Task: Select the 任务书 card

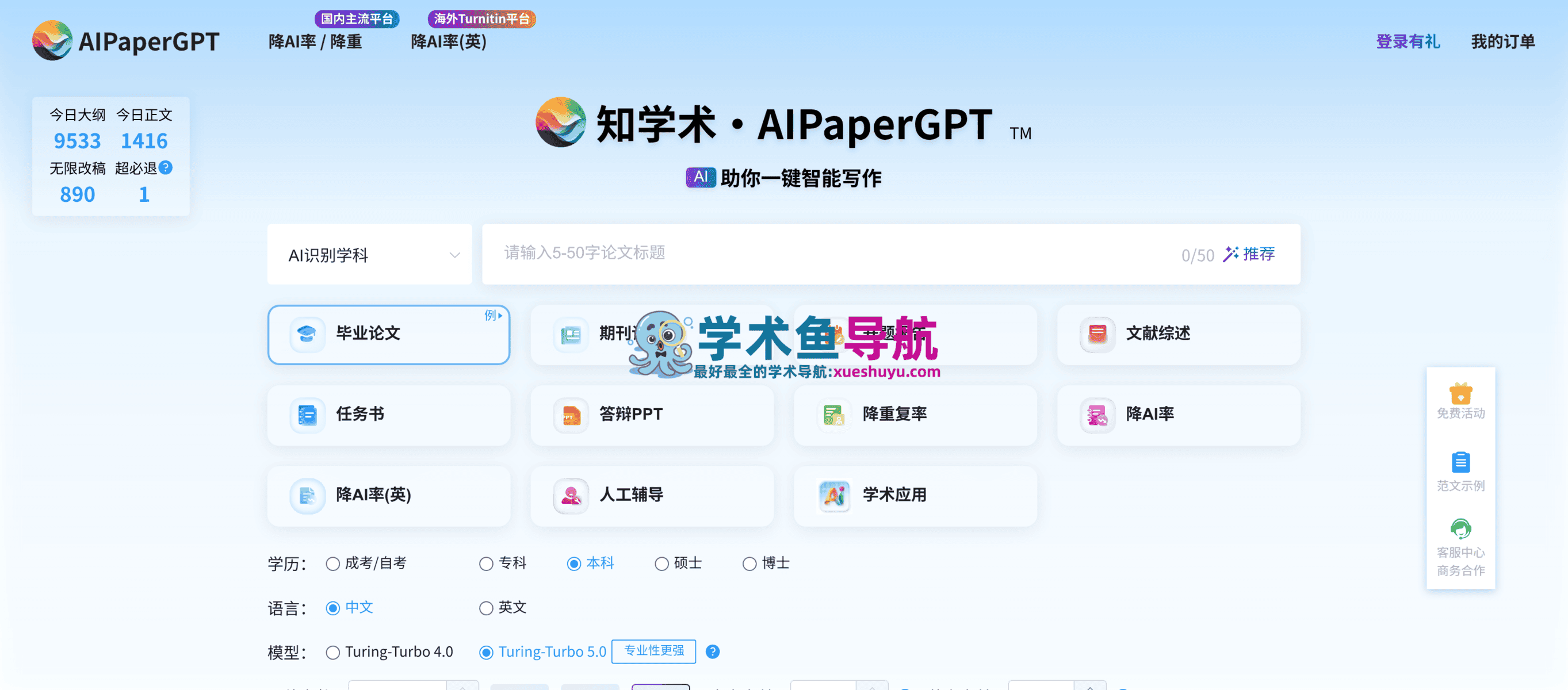Action: point(389,416)
